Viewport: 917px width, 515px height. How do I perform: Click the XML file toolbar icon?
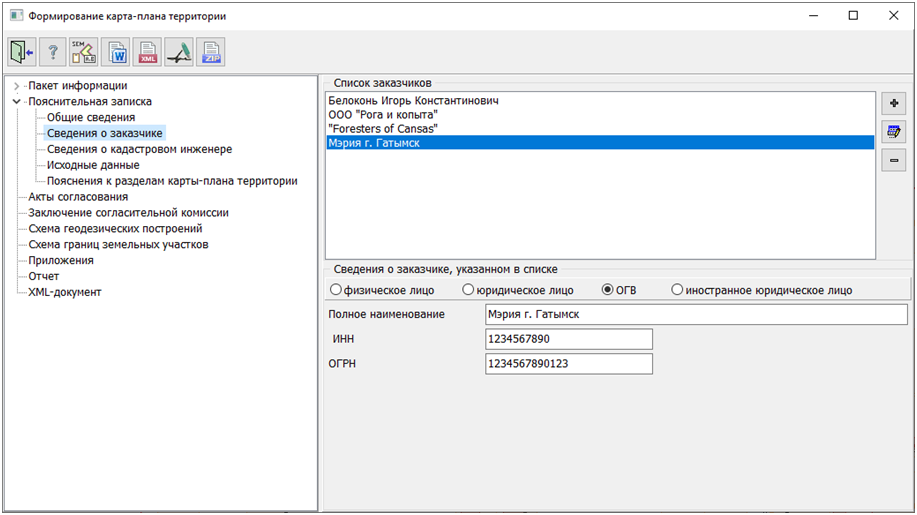147,52
